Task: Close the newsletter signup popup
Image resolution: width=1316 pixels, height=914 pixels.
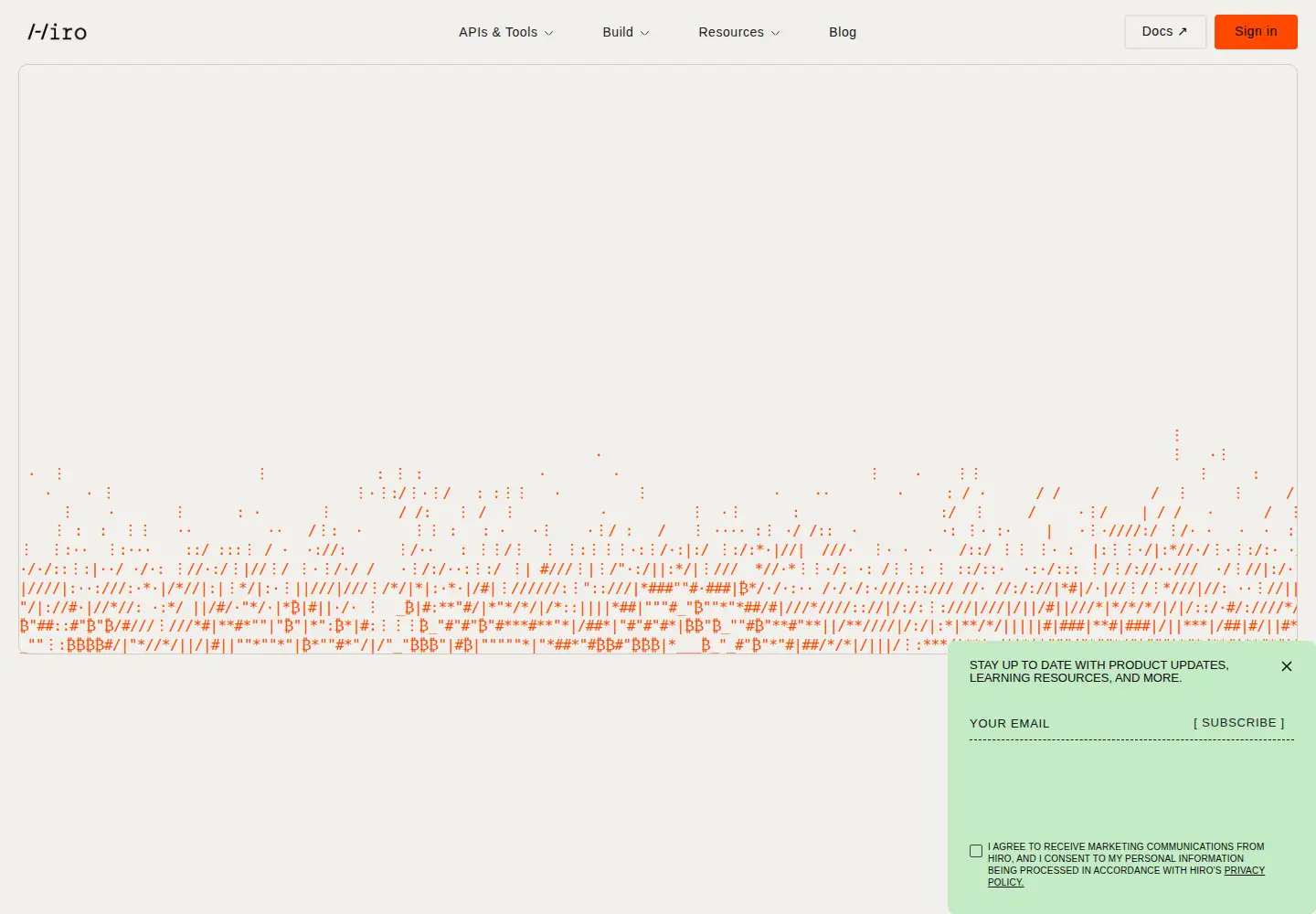Action: (x=1287, y=666)
